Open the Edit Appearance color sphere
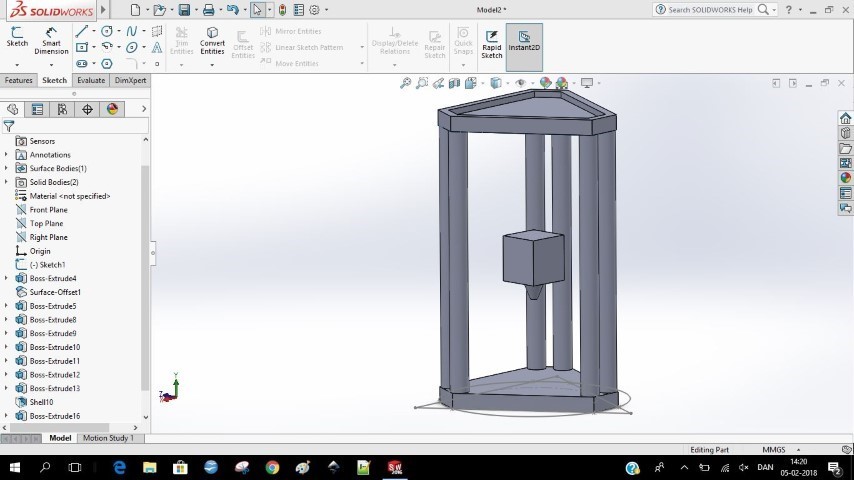 coord(547,83)
